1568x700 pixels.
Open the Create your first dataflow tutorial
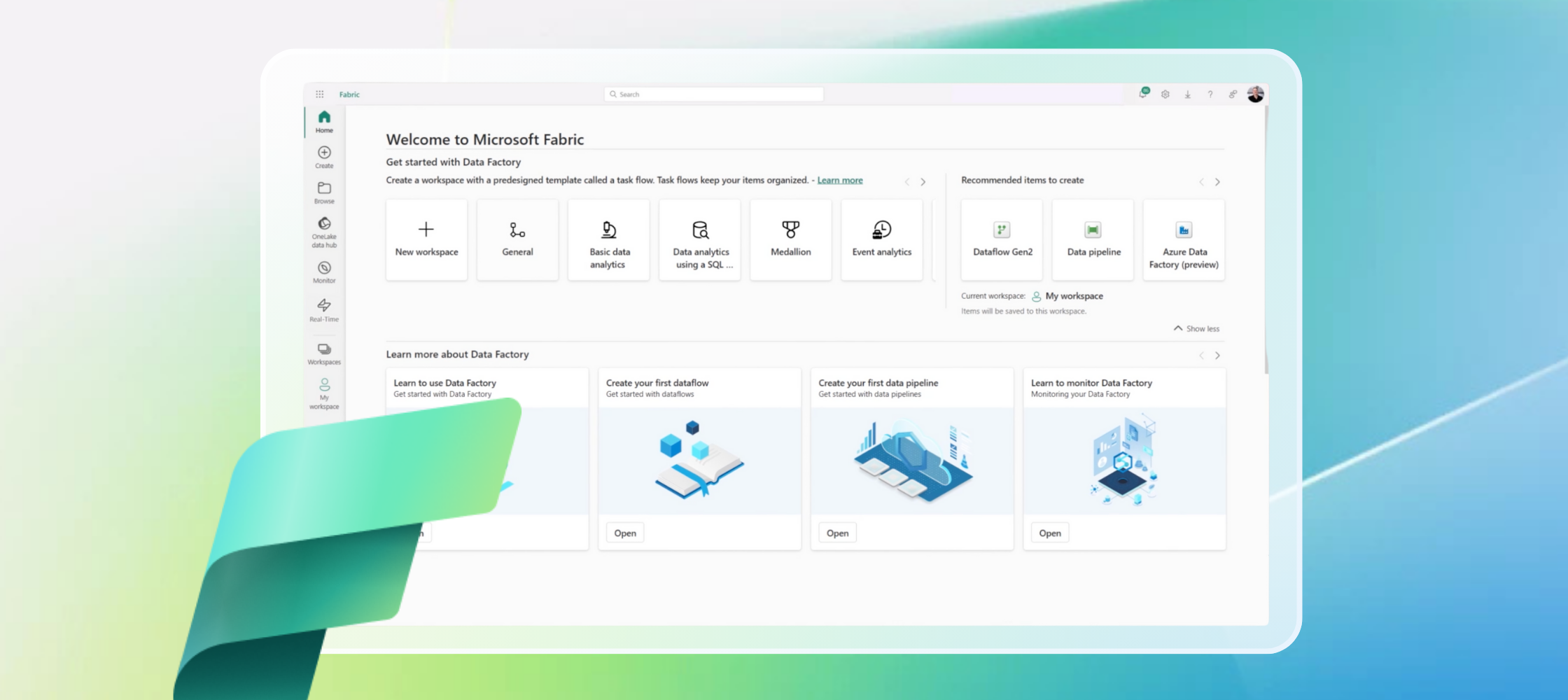click(625, 533)
